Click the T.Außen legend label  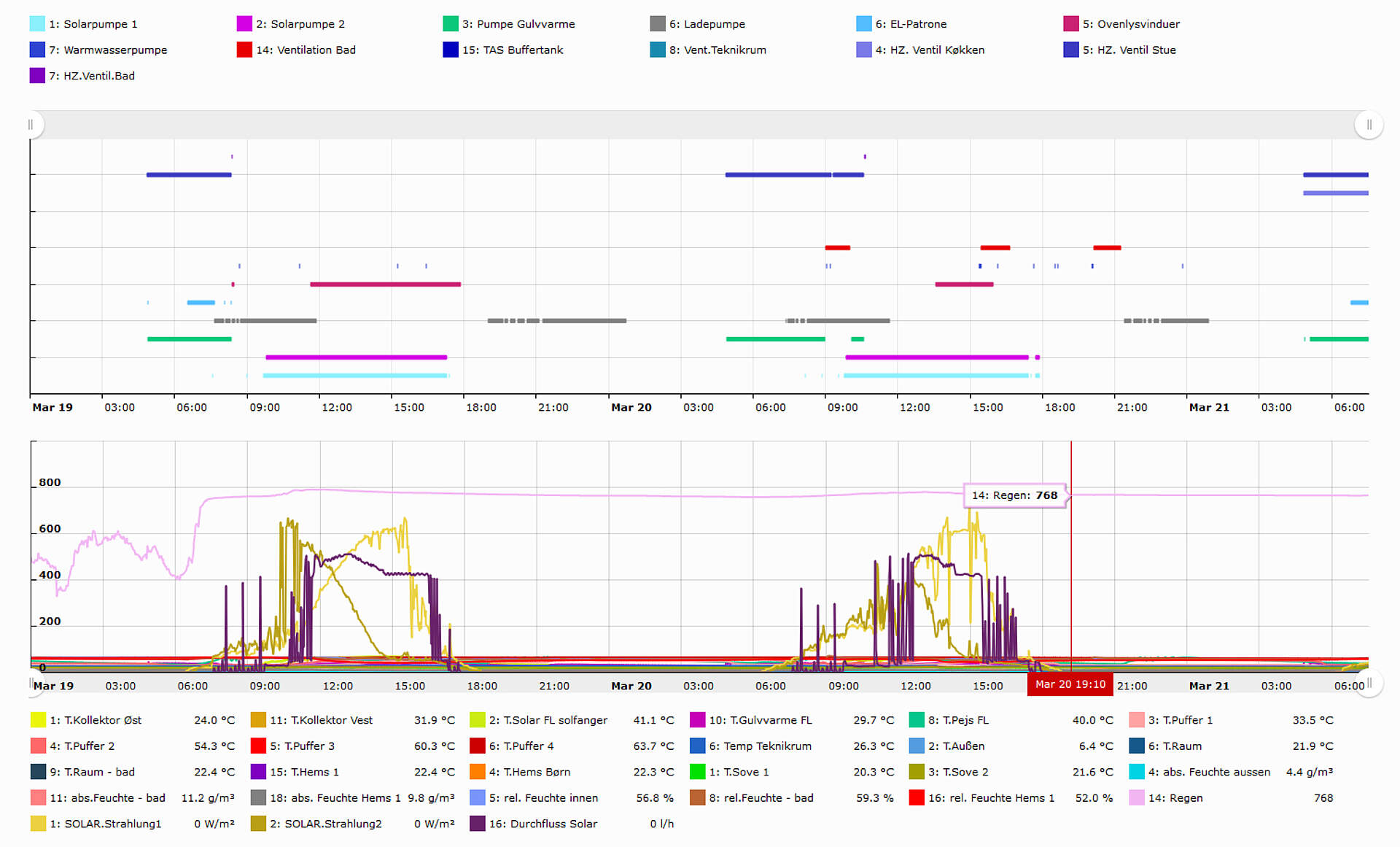coord(956,746)
